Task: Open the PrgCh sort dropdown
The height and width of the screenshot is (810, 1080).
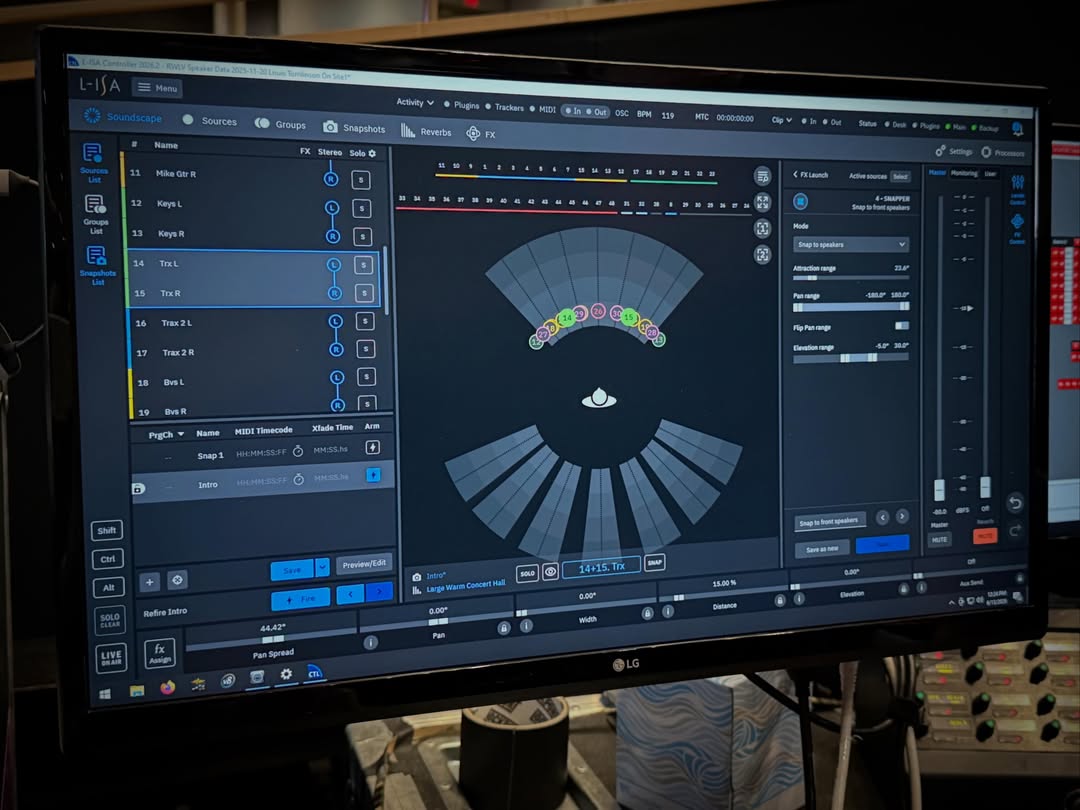Action: (167, 435)
